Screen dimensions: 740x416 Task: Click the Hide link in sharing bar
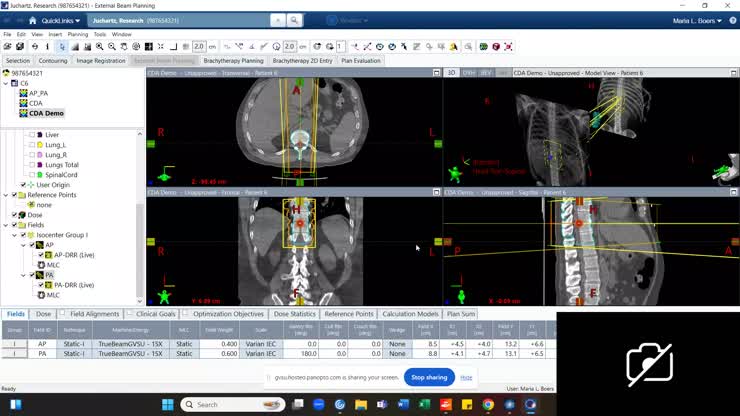(466, 377)
